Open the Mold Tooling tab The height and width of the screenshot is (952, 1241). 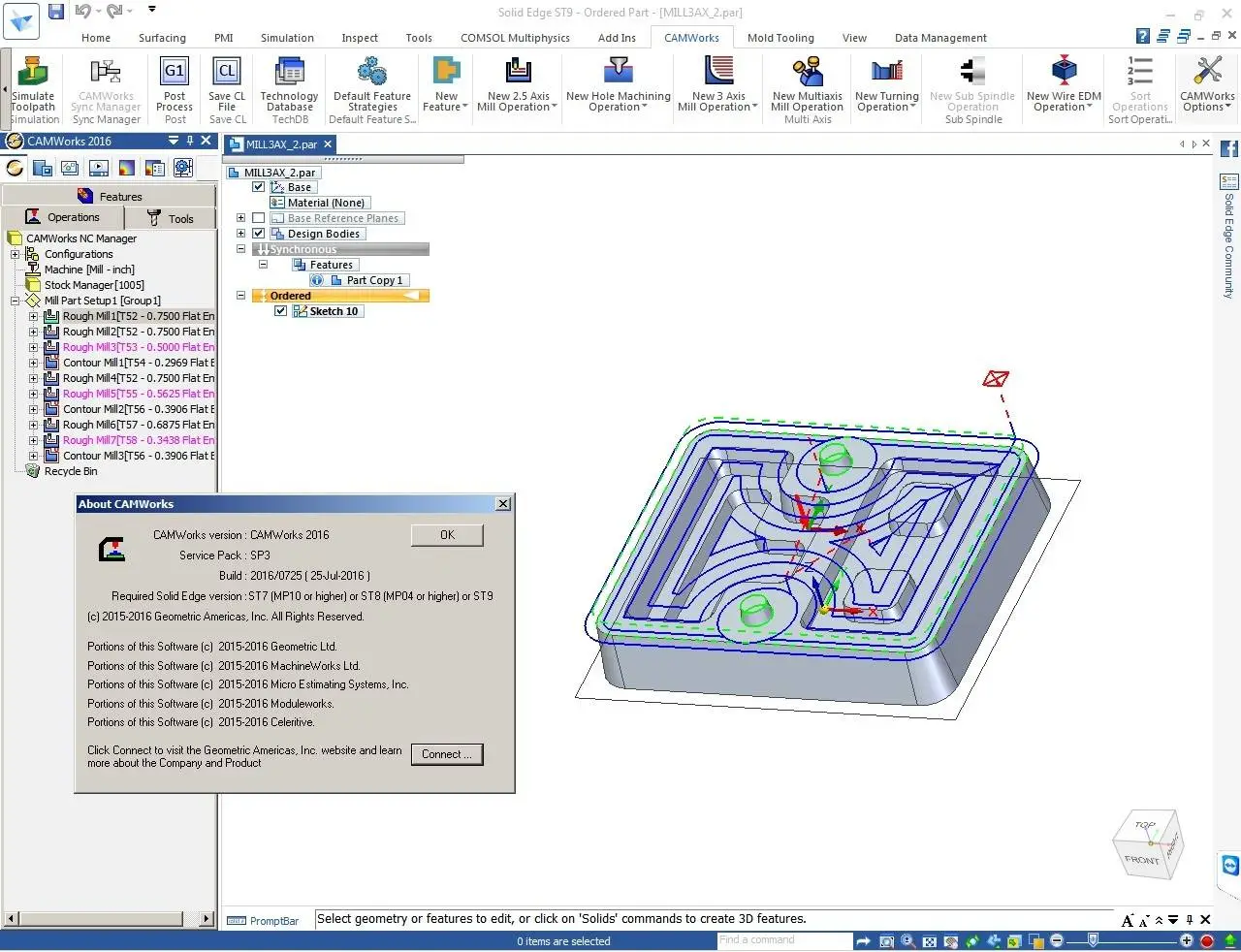coord(780,38)
